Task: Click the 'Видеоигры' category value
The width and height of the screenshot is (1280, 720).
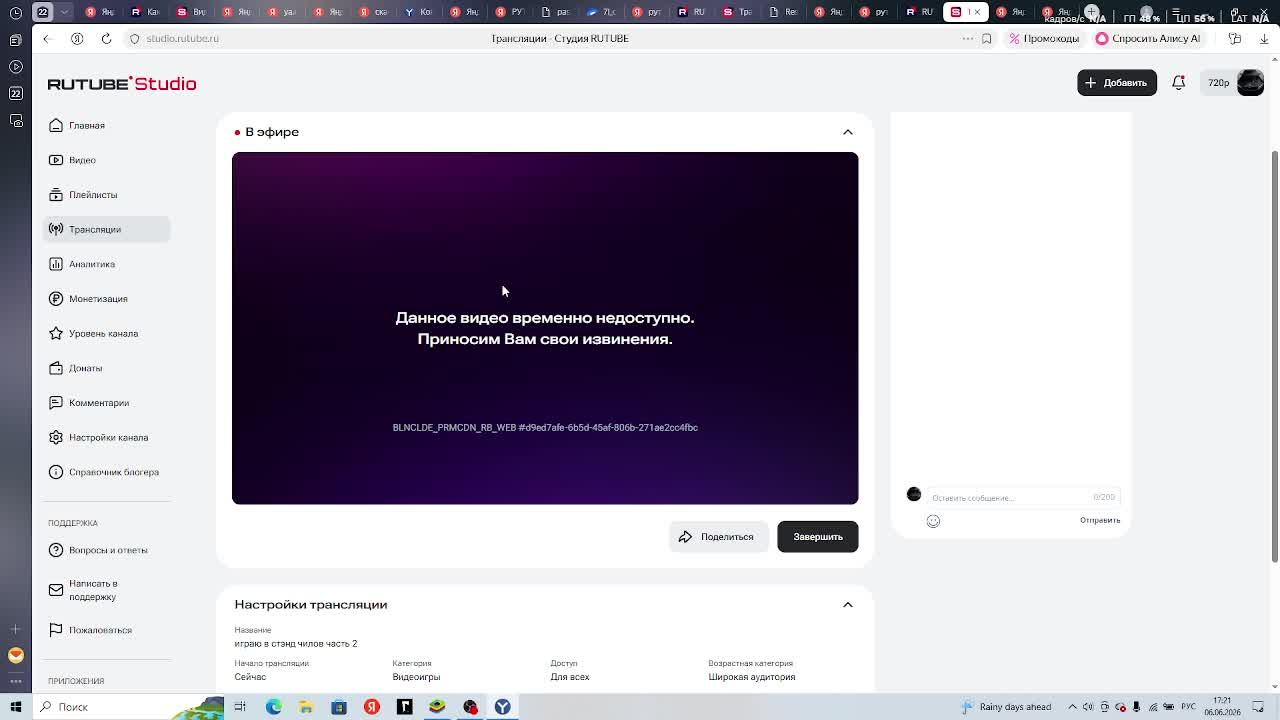Action: coord(416,677)
